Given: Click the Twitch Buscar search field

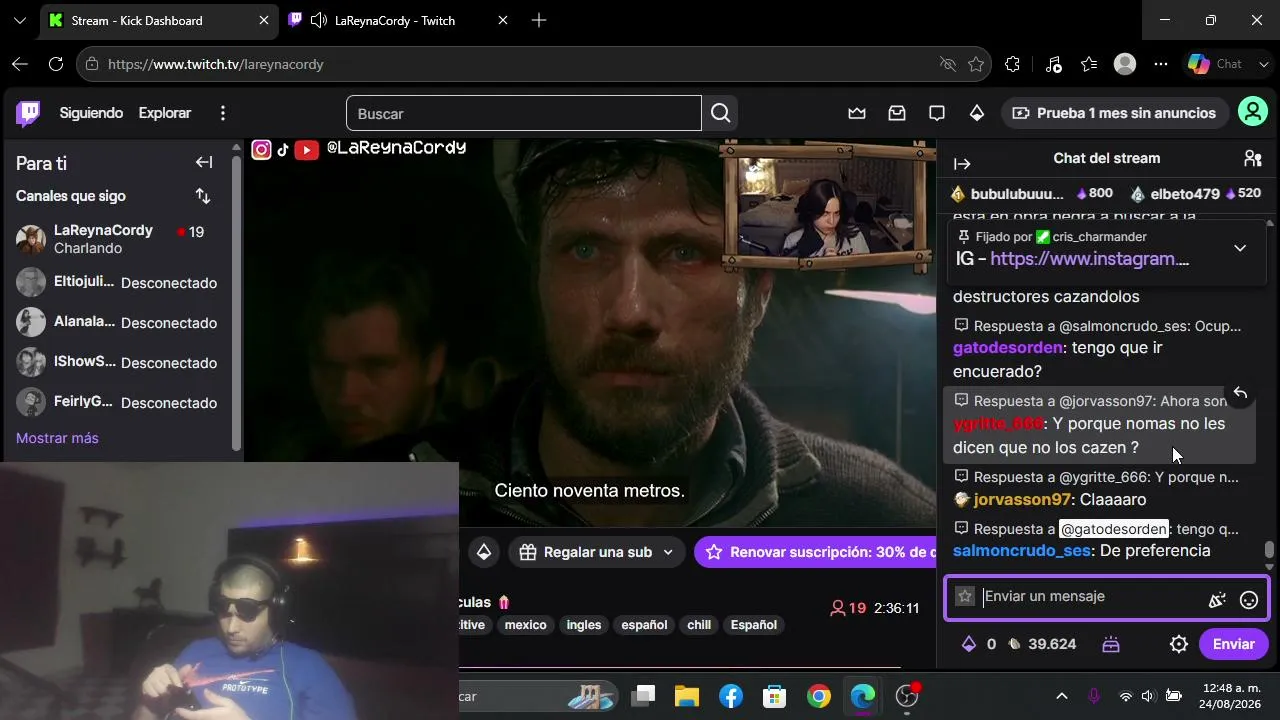Looking at the screenshot, I should [524, 113].
